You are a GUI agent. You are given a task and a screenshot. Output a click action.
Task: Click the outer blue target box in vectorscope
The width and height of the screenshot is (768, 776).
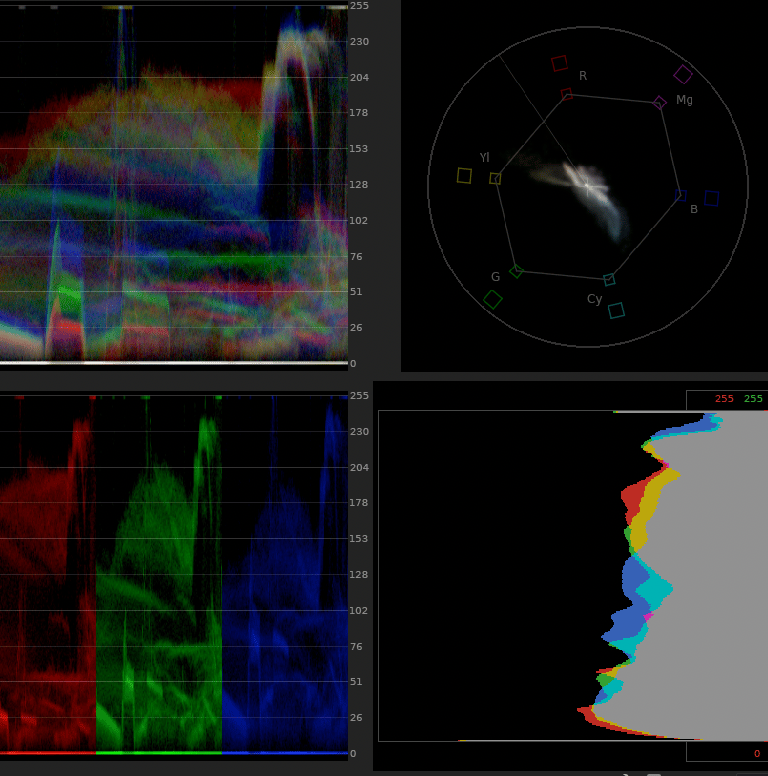[x=712, y=198]
